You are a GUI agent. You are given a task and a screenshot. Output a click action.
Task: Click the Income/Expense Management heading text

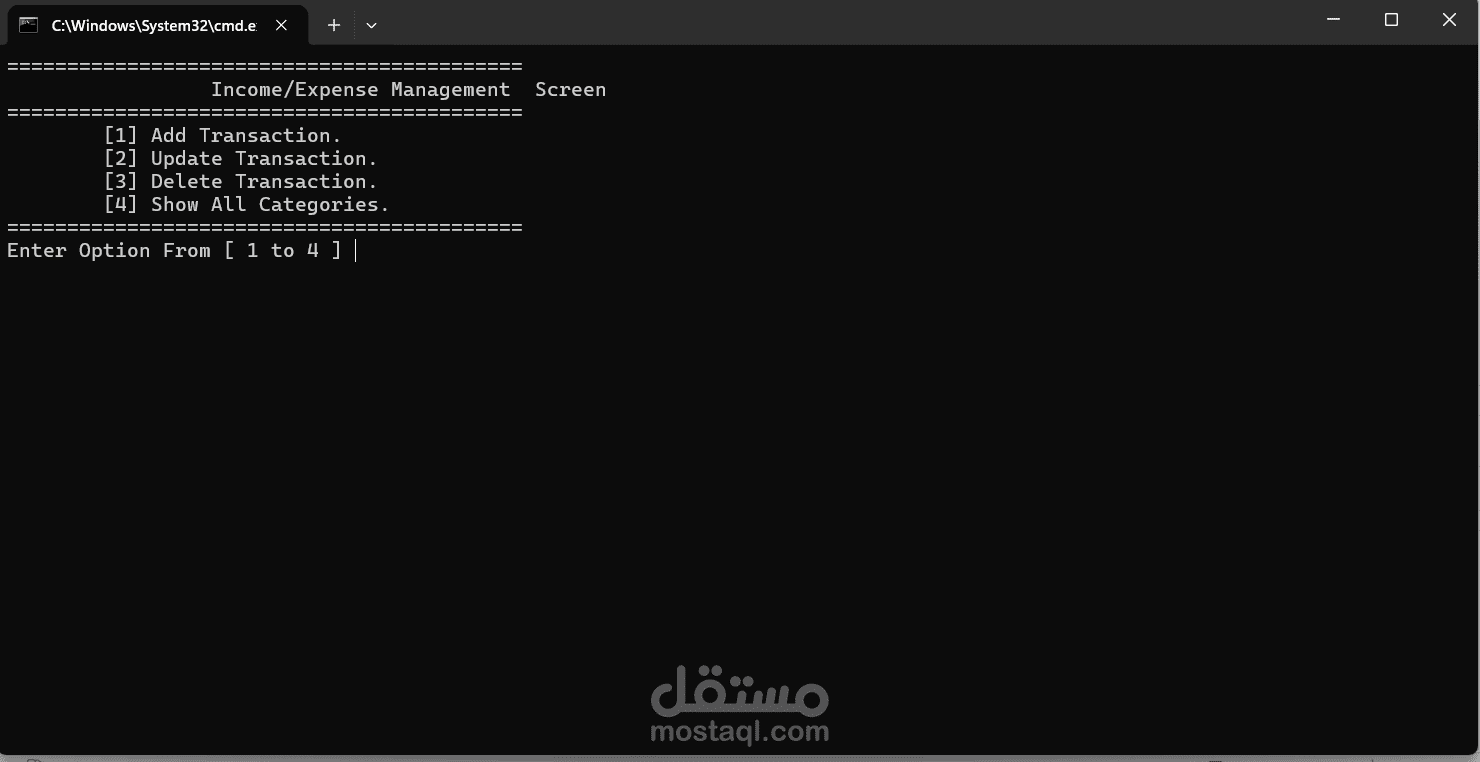[361, 89]
